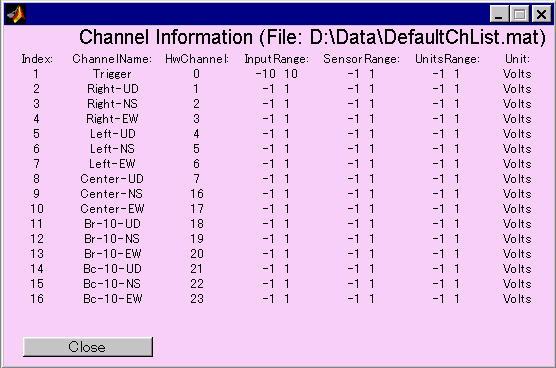Click the input range of Left-UD row
This screenshot has width=556, height=368.
coord(276,134)
